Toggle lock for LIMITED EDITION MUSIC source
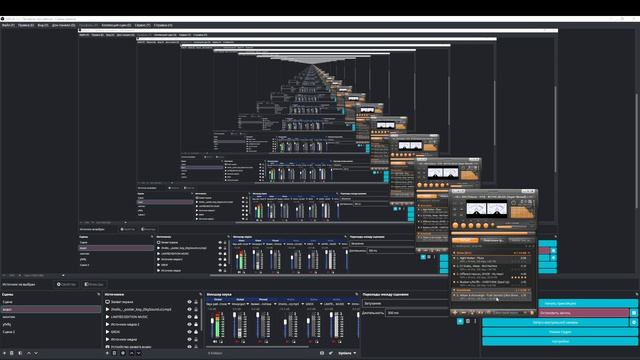The height and width of the screenshot is (360, 640). tap(196, 317)
